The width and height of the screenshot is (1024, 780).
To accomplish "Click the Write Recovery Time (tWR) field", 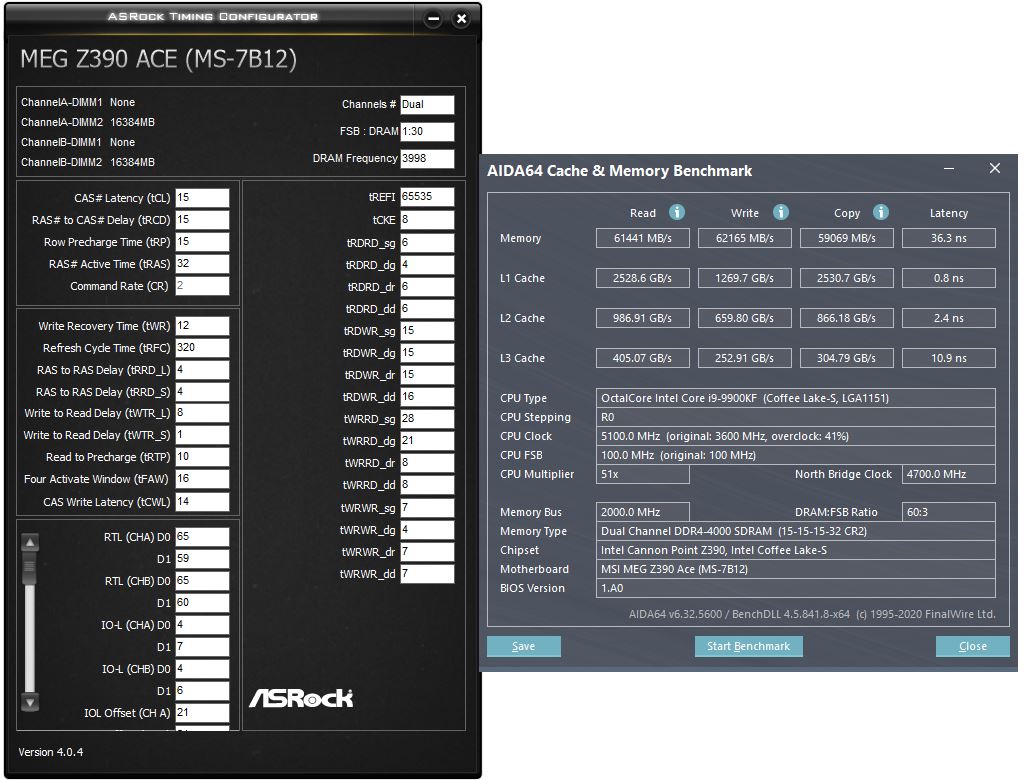I will point(202,326).
